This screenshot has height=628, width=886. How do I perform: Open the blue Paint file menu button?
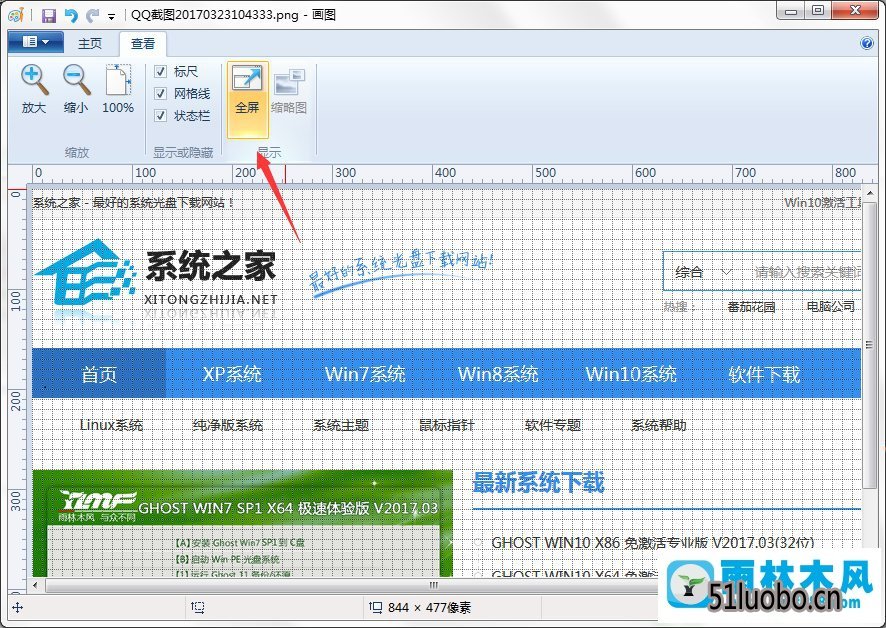[35, 42]
